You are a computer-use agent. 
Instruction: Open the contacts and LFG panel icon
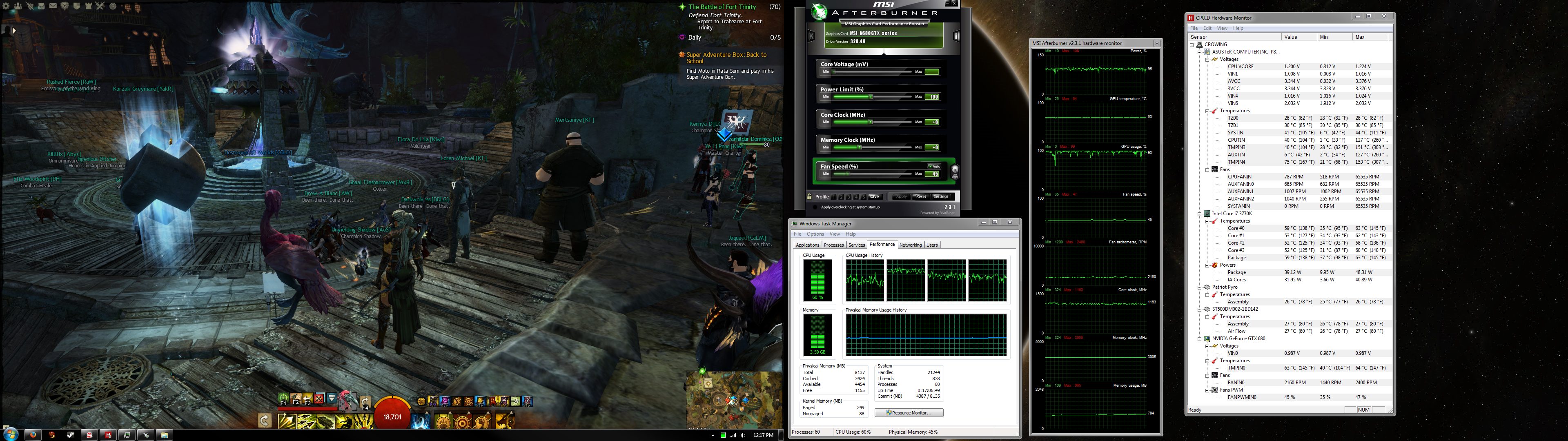pos(18,6)
